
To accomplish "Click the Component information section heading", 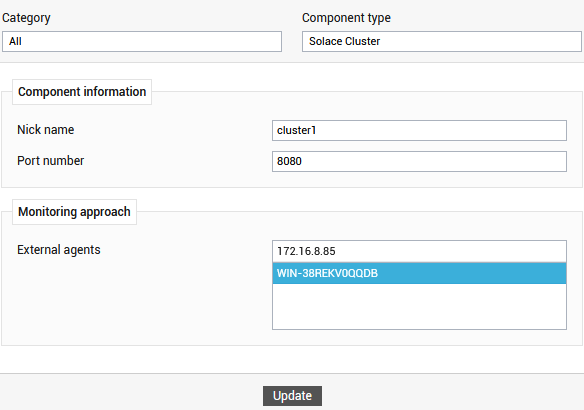I will tap(82, 92).
